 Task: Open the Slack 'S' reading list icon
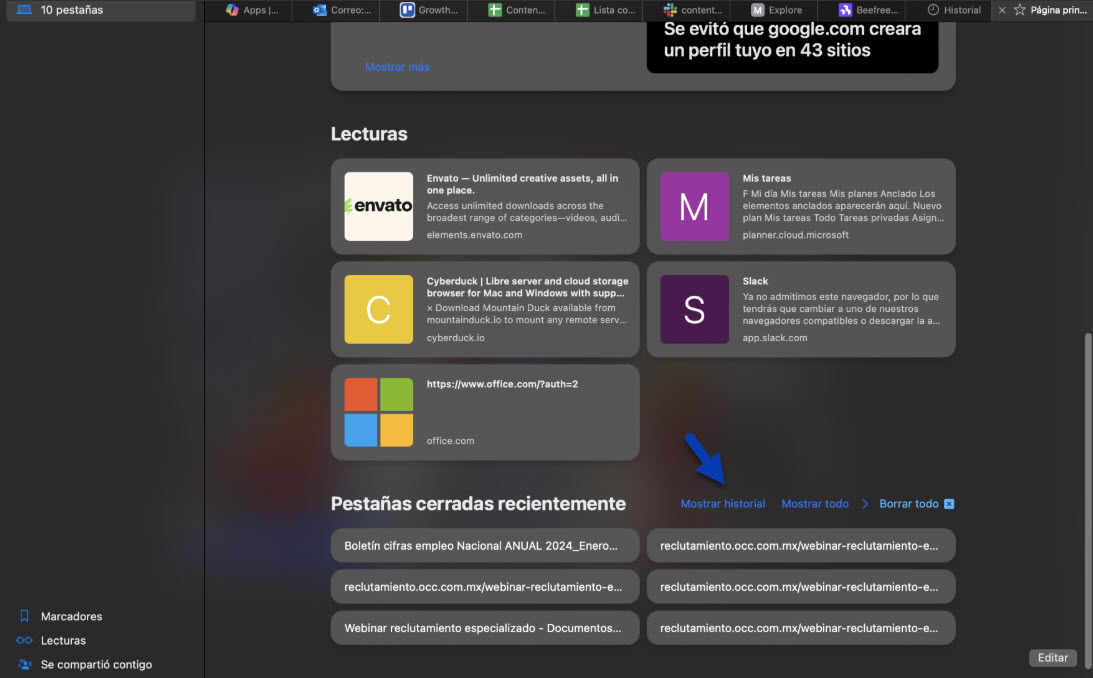694,309
